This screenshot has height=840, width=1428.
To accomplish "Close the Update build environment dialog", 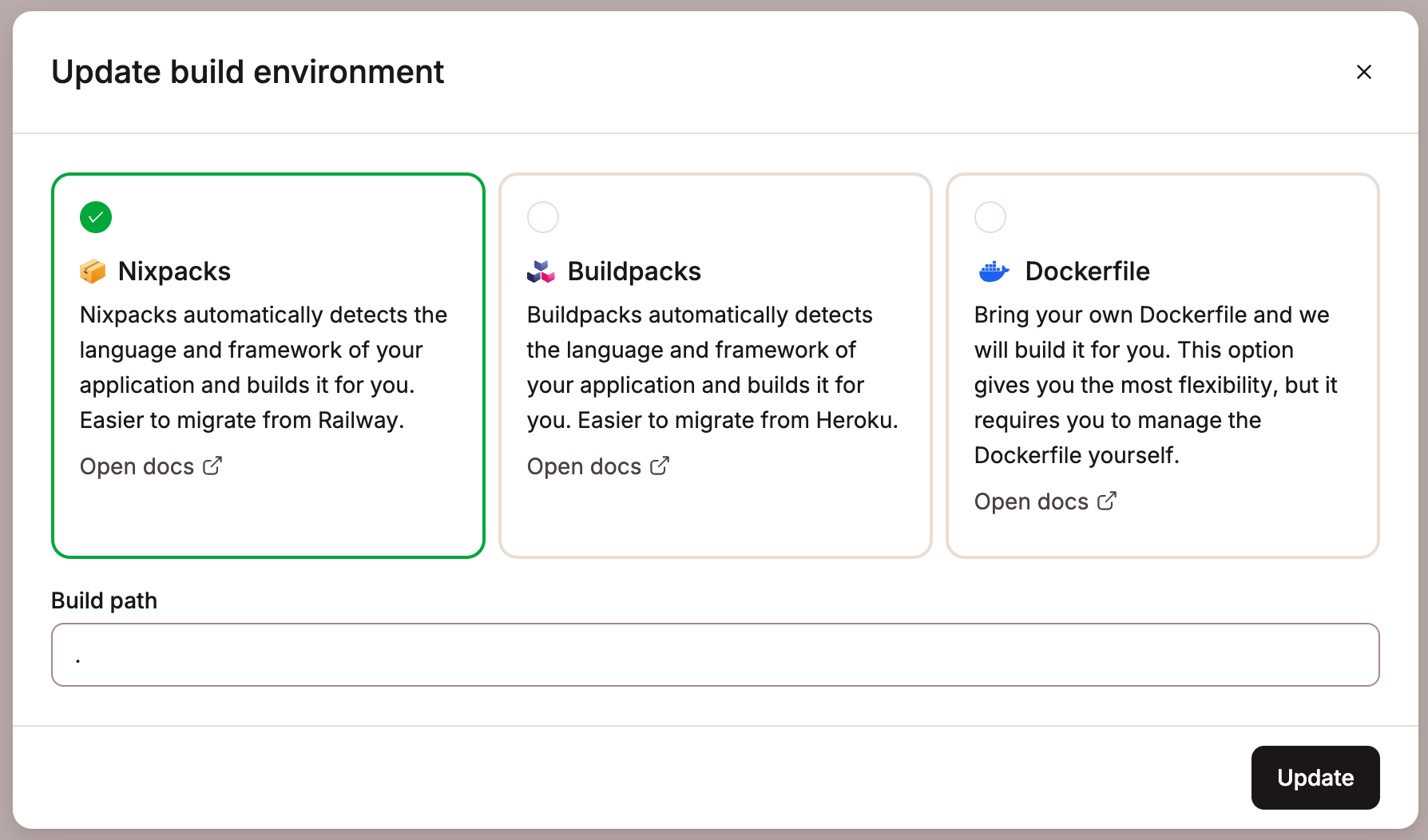I will coord(1363,72).
